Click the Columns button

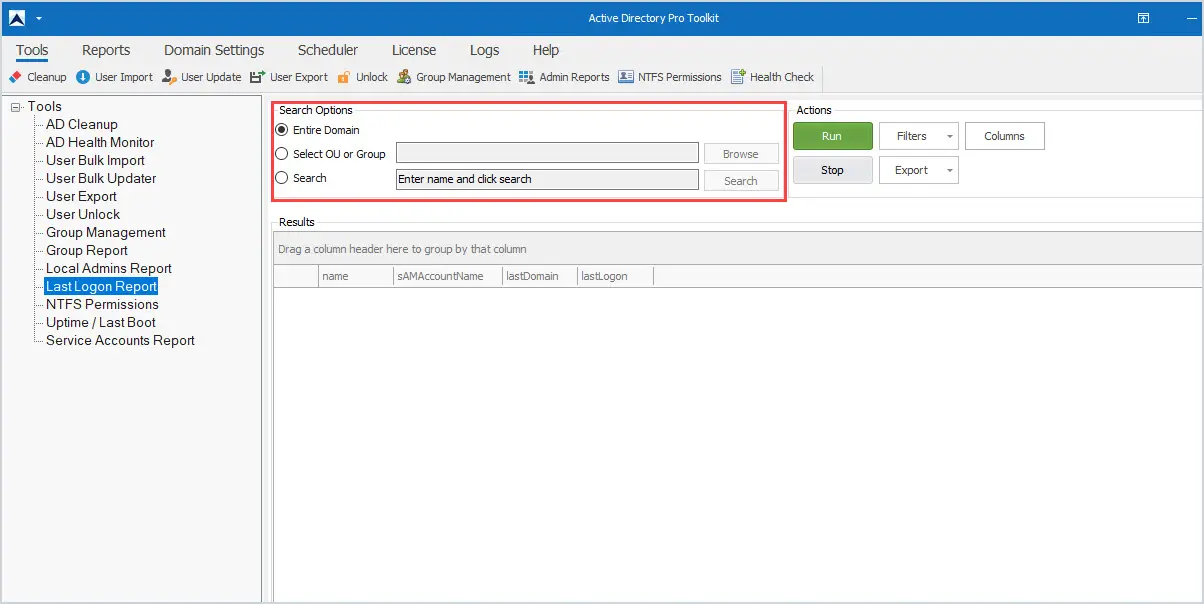pos(1005,136)
